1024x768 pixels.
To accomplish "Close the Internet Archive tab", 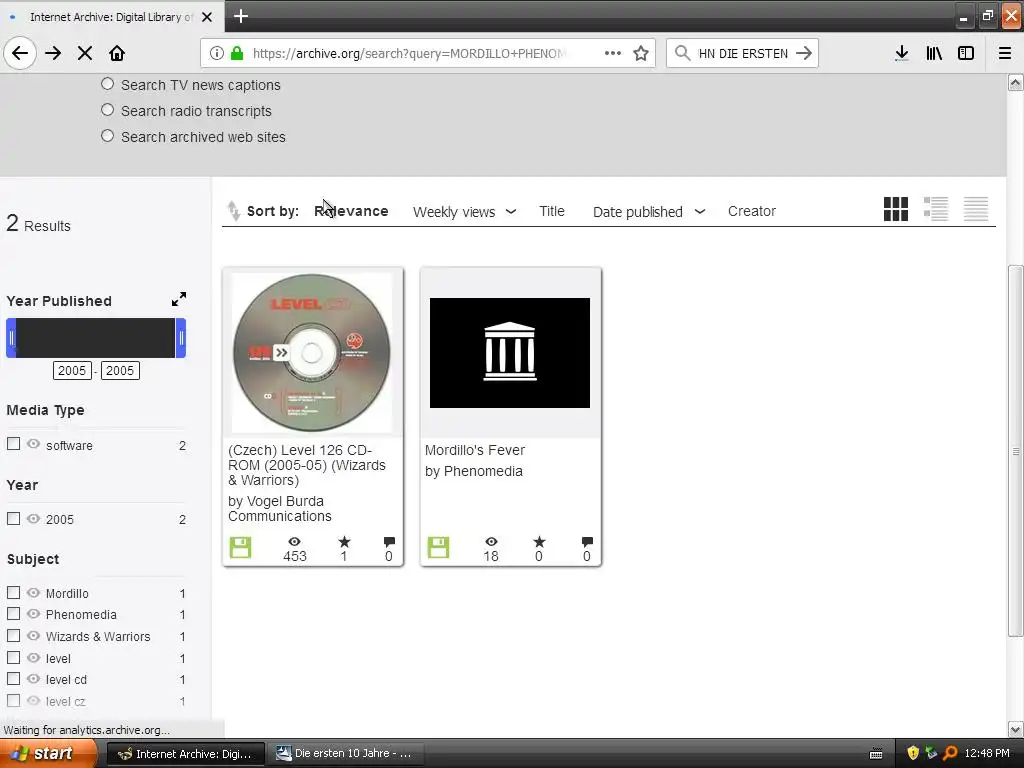I will coord(207,17).
